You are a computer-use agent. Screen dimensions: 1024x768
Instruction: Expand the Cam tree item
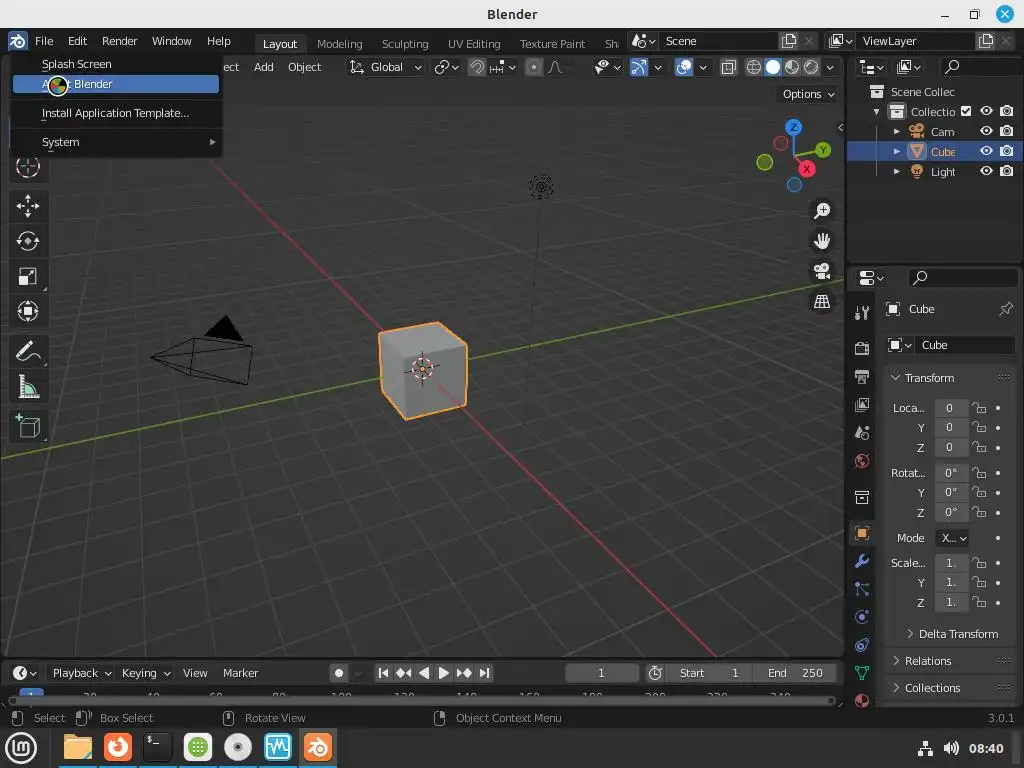click(x=897, y=132)
